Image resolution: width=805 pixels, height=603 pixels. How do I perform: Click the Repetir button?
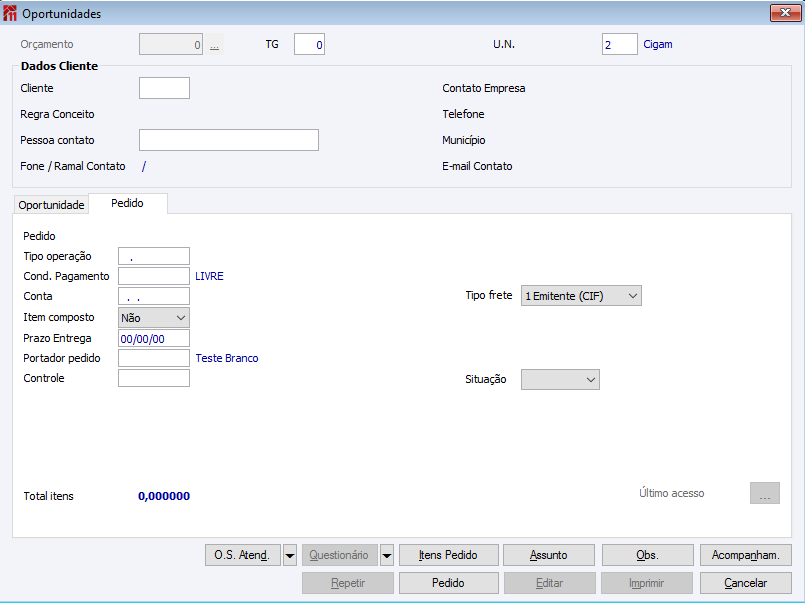[x=348, y=583]
